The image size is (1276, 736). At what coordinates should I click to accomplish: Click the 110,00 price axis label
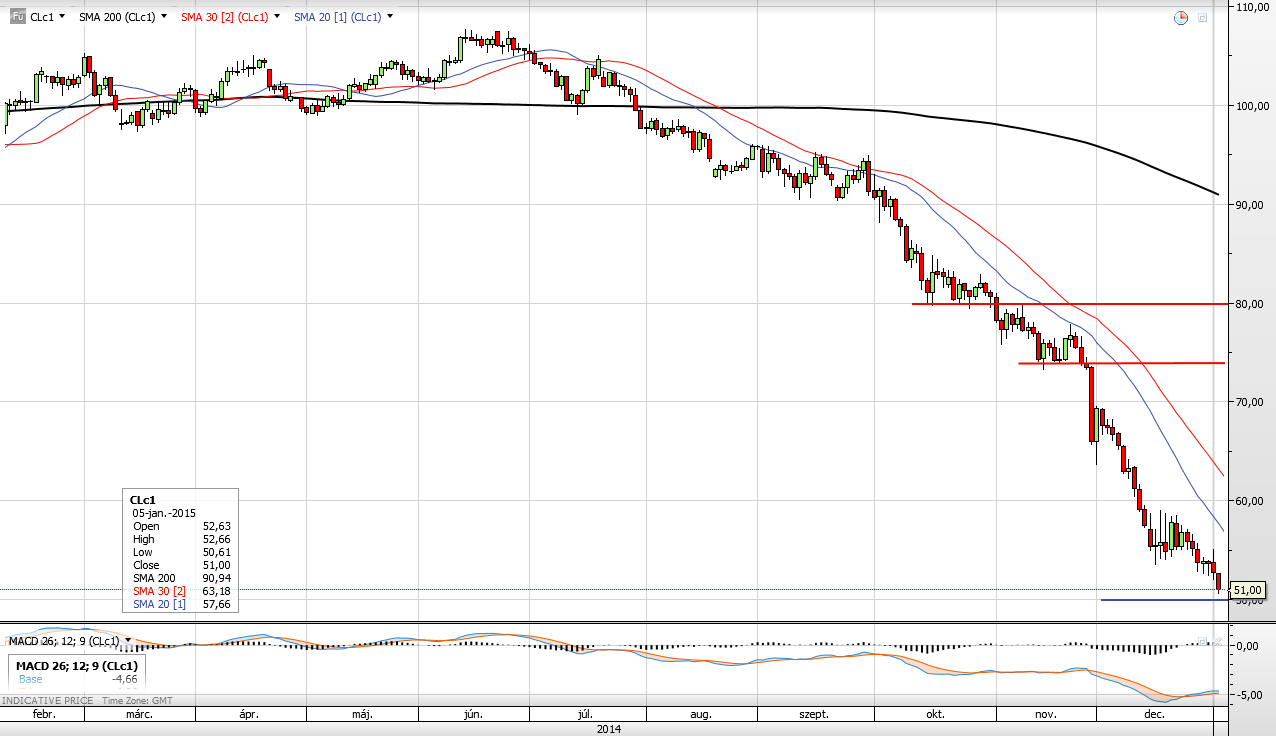pos(1252,7)
